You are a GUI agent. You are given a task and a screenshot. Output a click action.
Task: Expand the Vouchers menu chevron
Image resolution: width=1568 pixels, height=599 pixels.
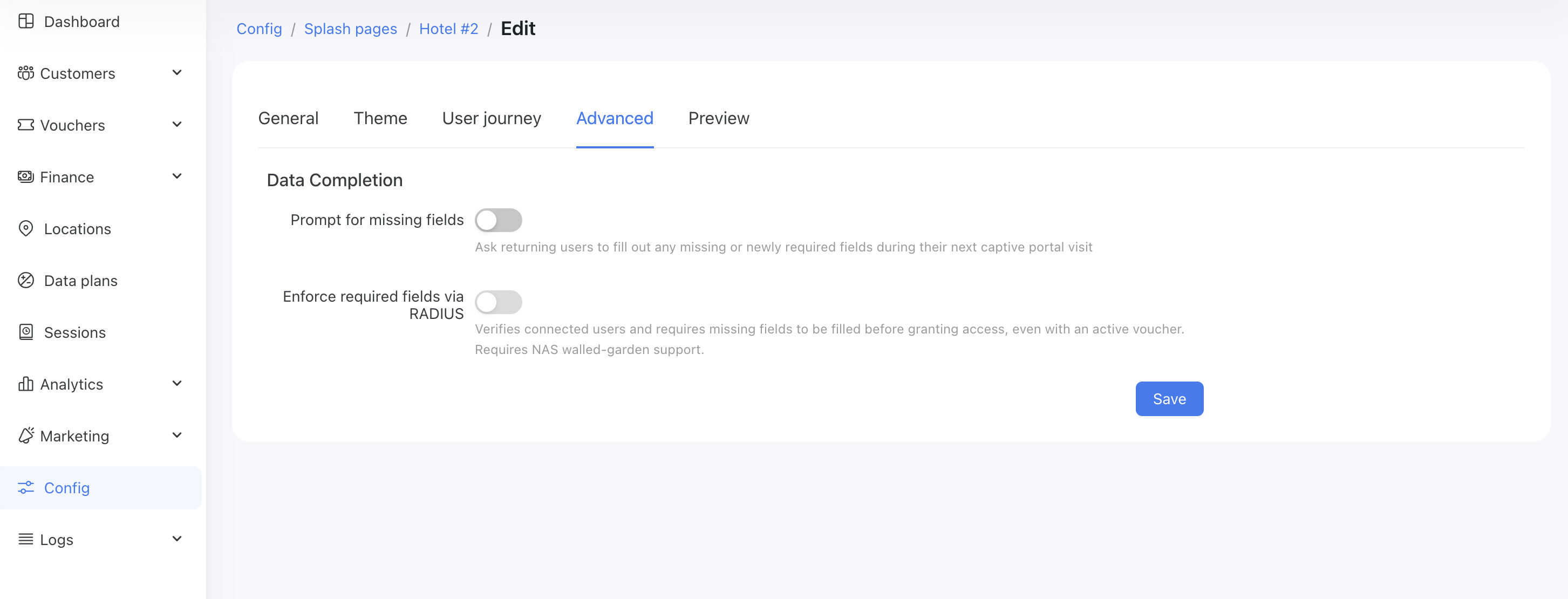[x=176, y=125]
